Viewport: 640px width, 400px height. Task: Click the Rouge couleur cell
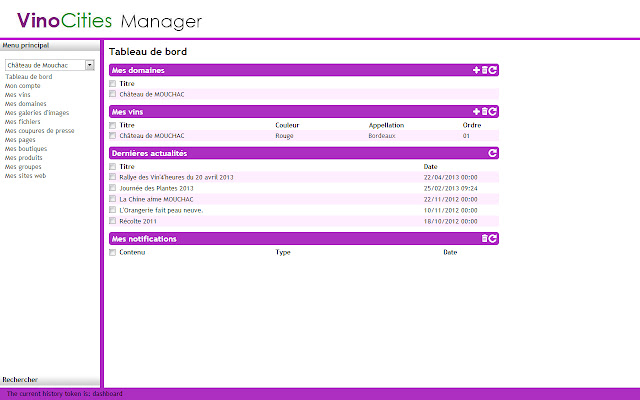pos(284,136)
